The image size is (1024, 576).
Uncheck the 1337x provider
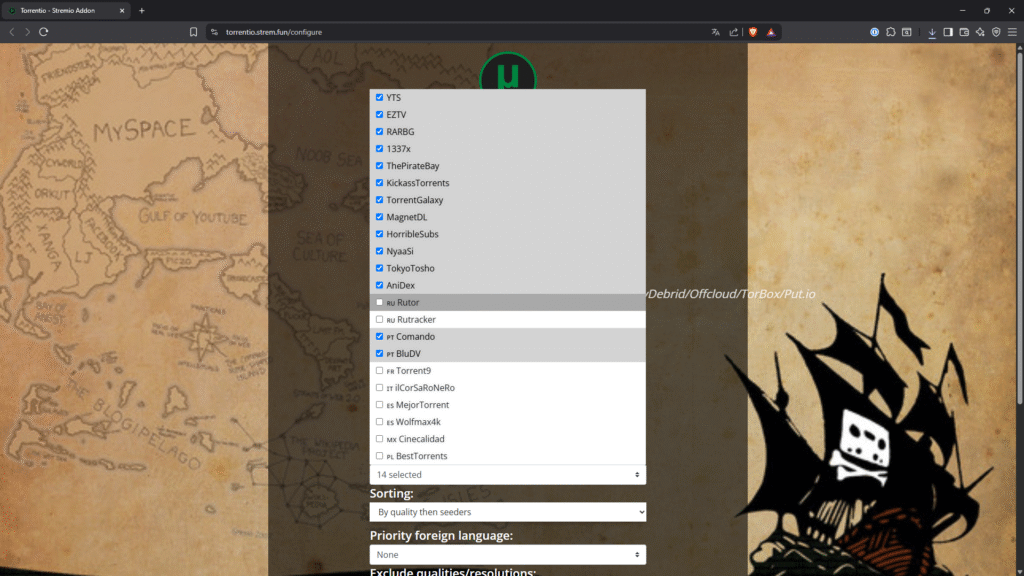click(x=379, y=148)
